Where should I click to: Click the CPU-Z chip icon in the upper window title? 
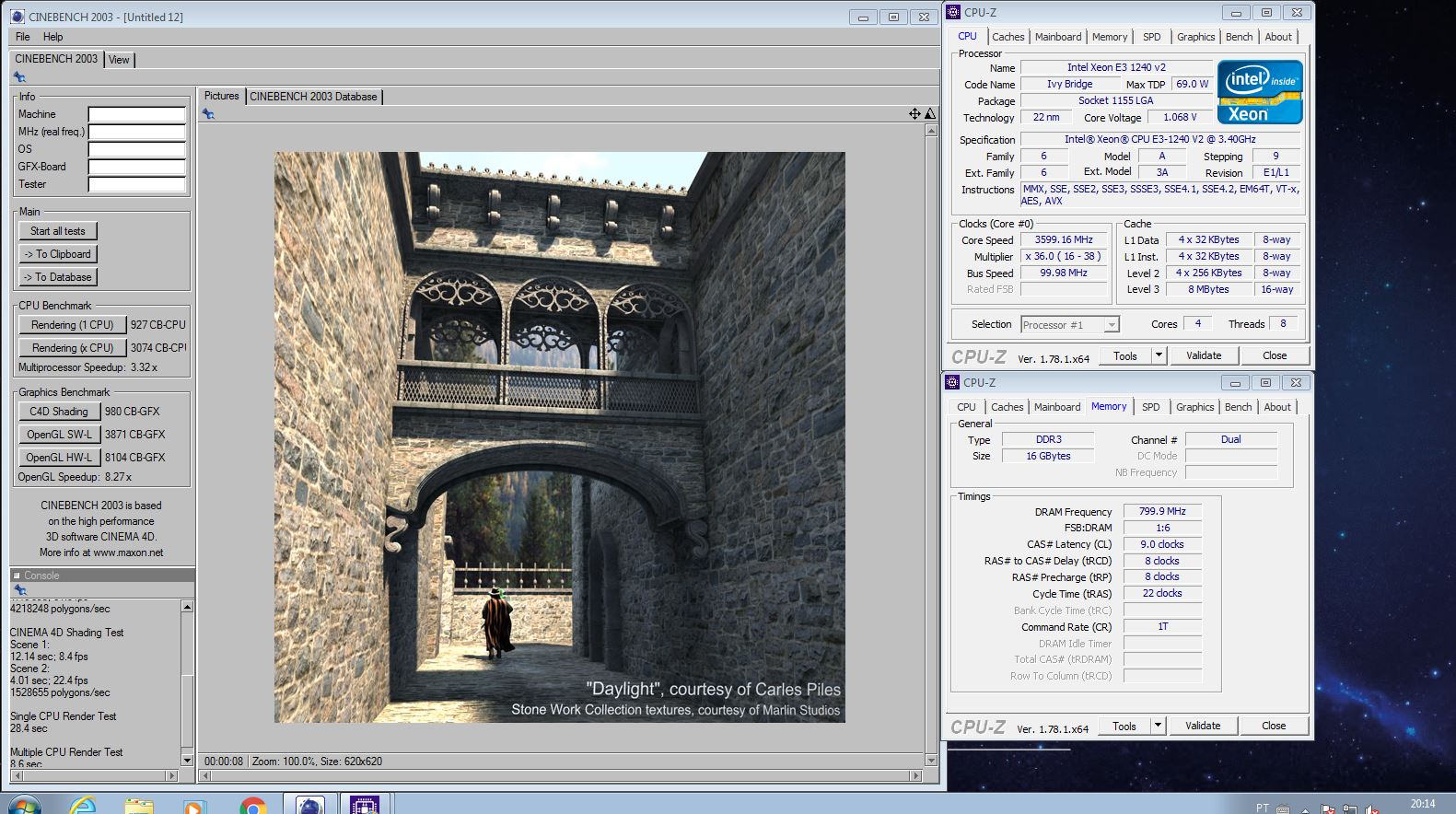coord(953,13)
